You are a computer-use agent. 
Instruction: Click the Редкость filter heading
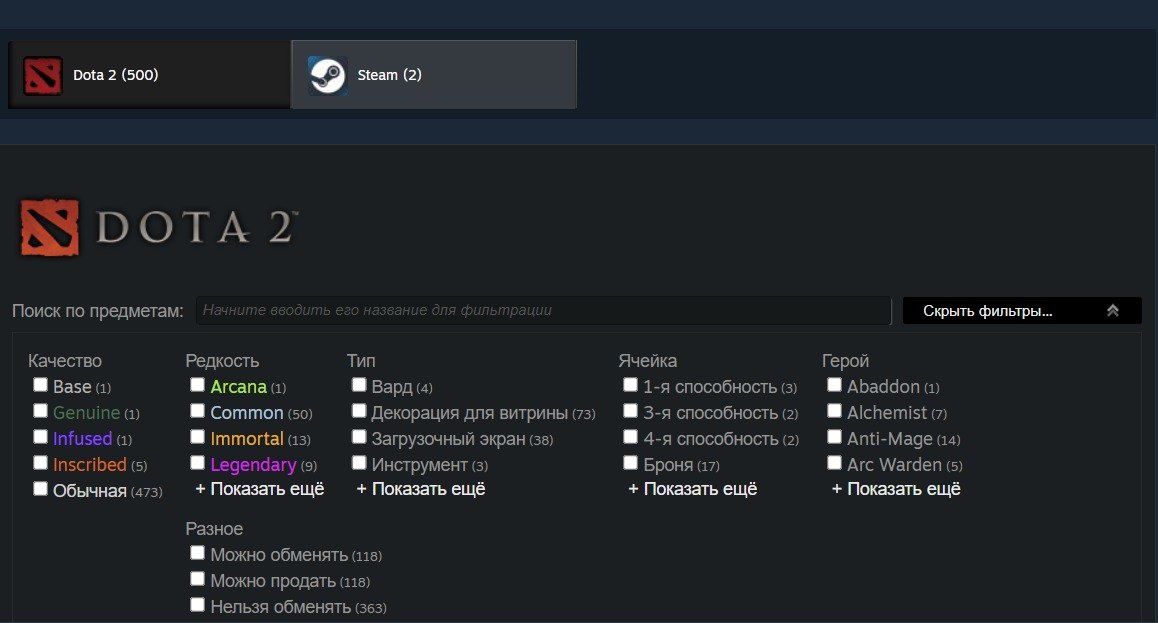point(222,361)
